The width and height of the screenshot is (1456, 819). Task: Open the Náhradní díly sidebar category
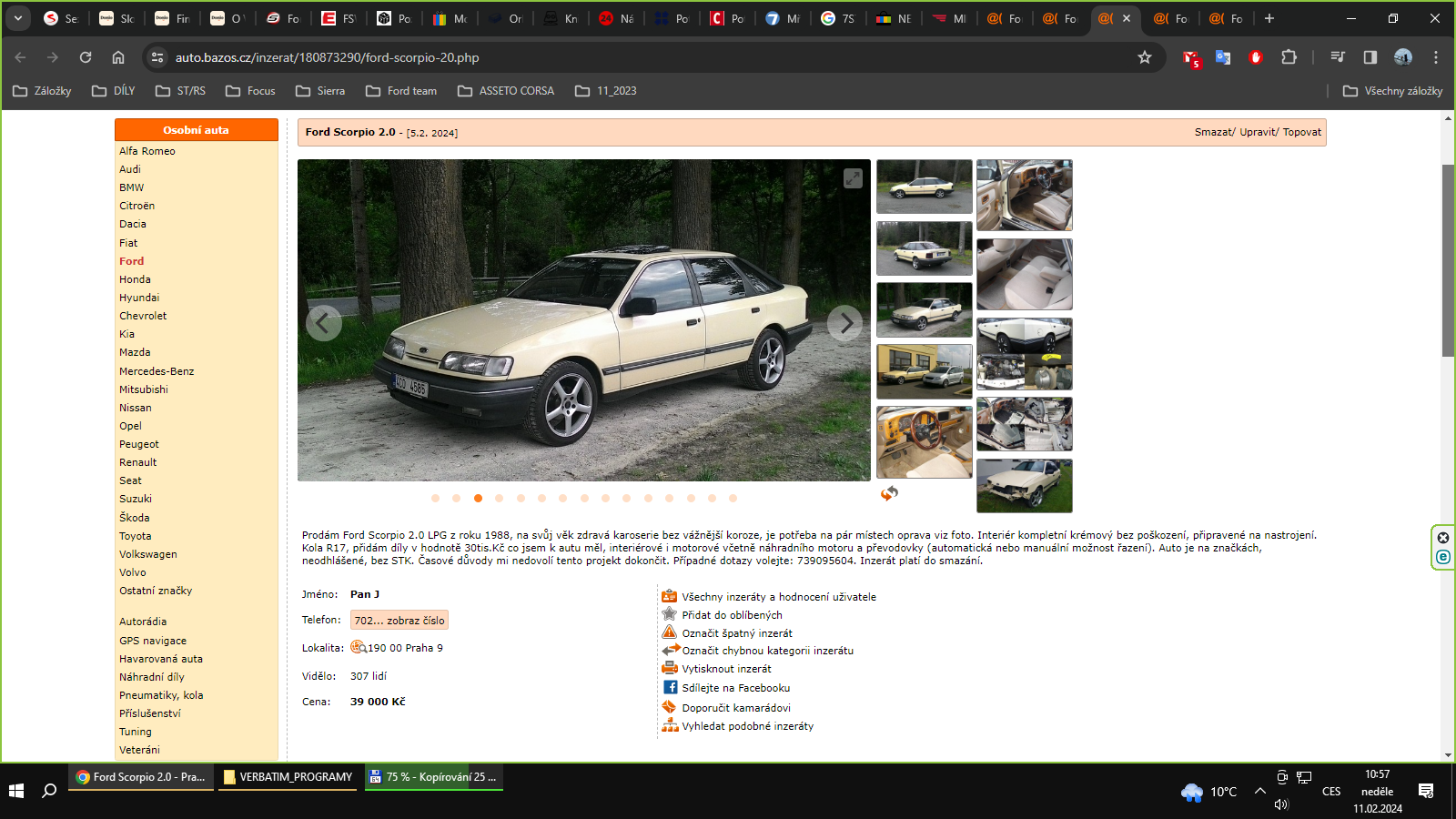pyautogui.click(x=152, y=677)
